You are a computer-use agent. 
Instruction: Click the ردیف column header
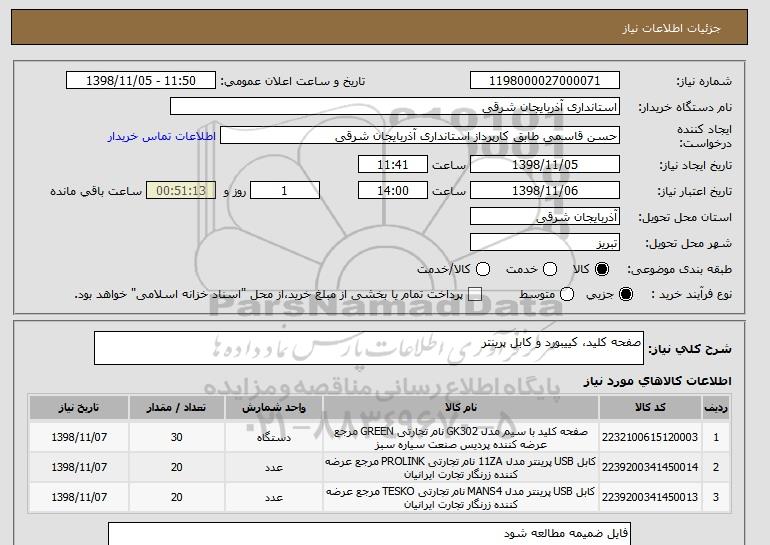tap(716, 408)
